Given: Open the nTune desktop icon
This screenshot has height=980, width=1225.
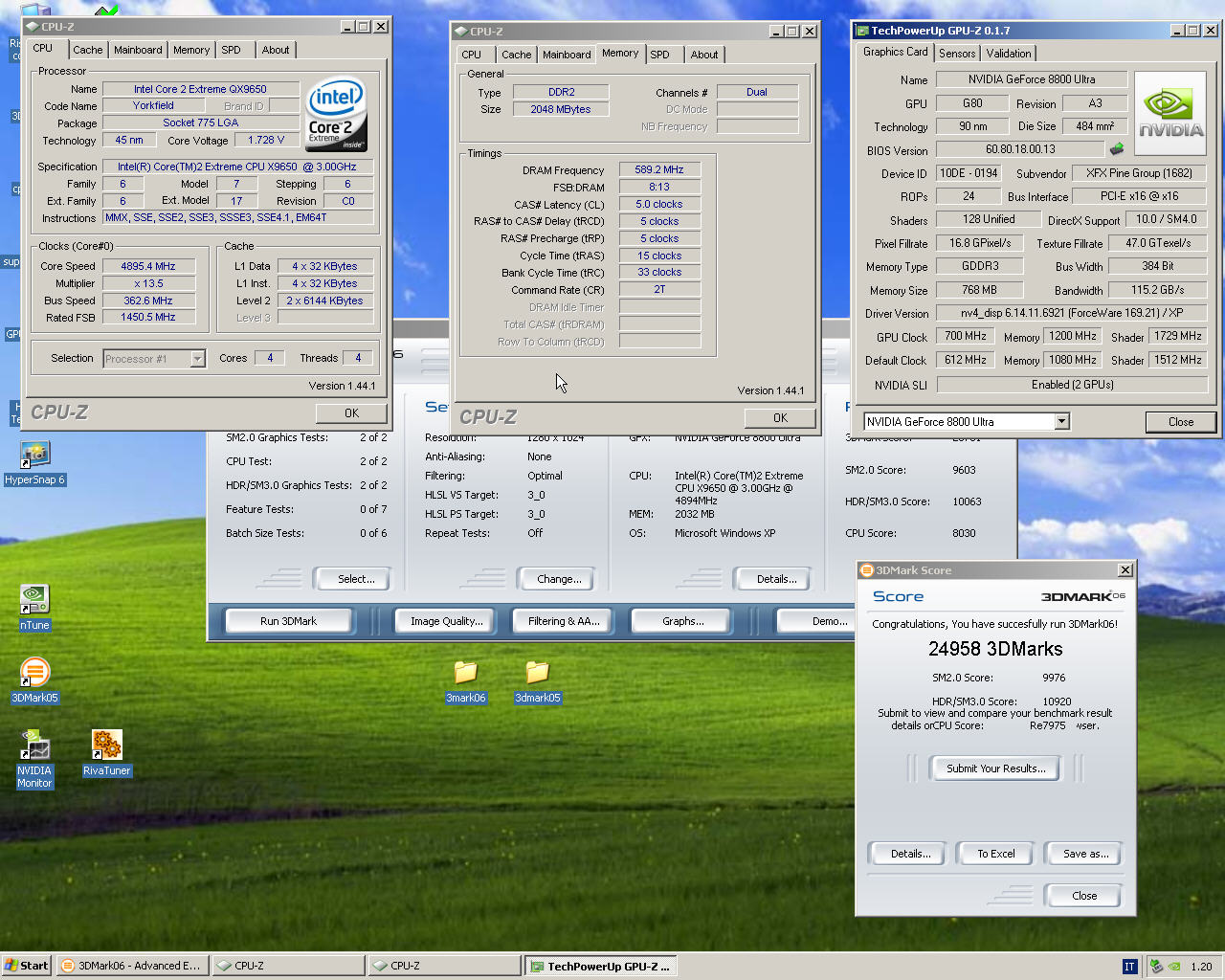Looking at the screenshot, I should tap(34, 599).
